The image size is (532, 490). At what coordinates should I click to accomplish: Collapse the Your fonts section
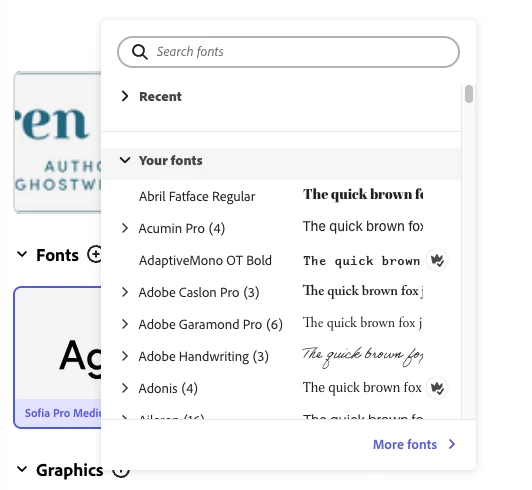coord(125,160)
